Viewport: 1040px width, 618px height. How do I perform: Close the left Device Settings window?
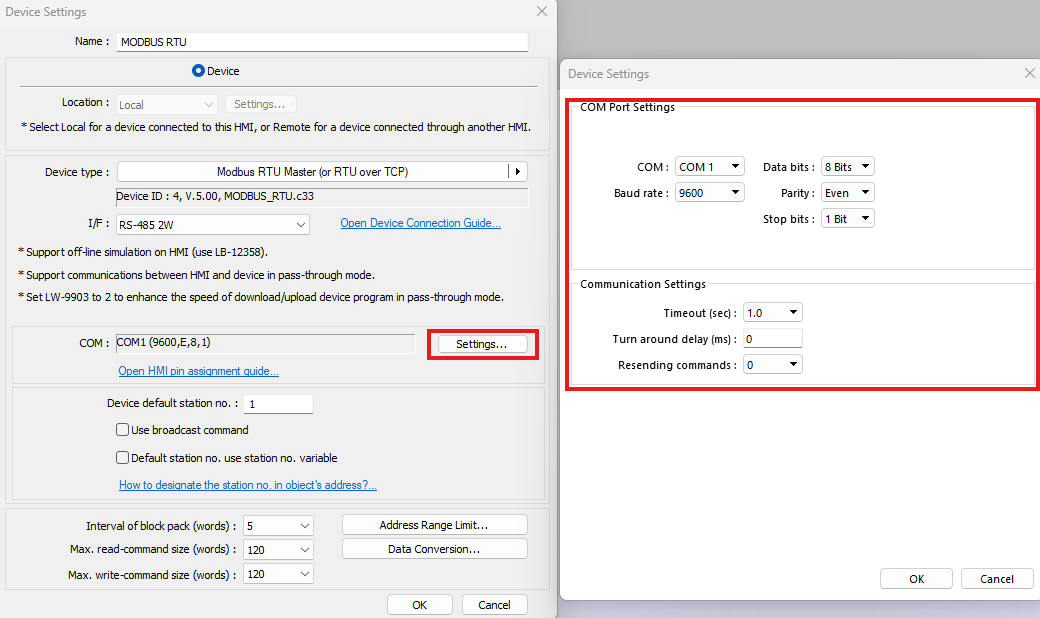pos(542,11)
